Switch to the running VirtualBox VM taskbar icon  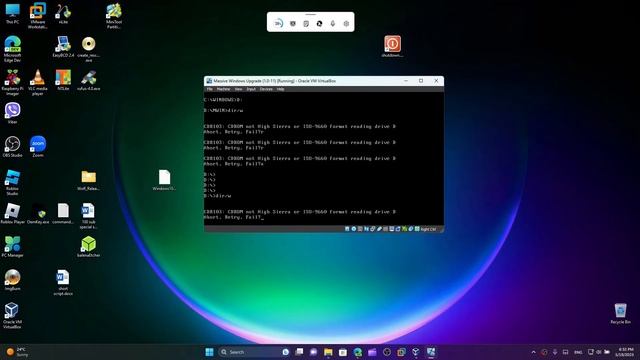(431, 352)
